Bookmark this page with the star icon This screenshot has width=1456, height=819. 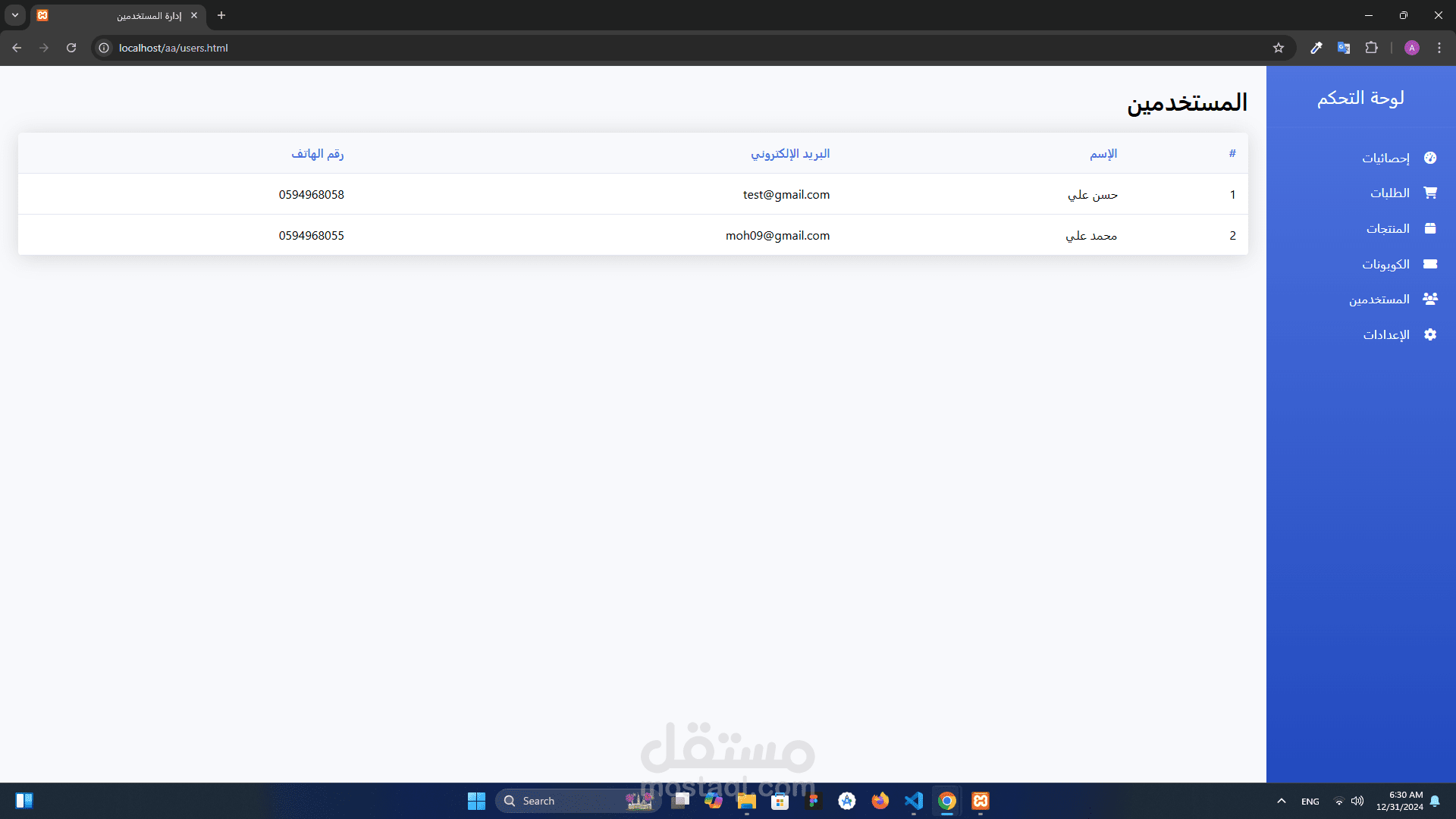1279,48
